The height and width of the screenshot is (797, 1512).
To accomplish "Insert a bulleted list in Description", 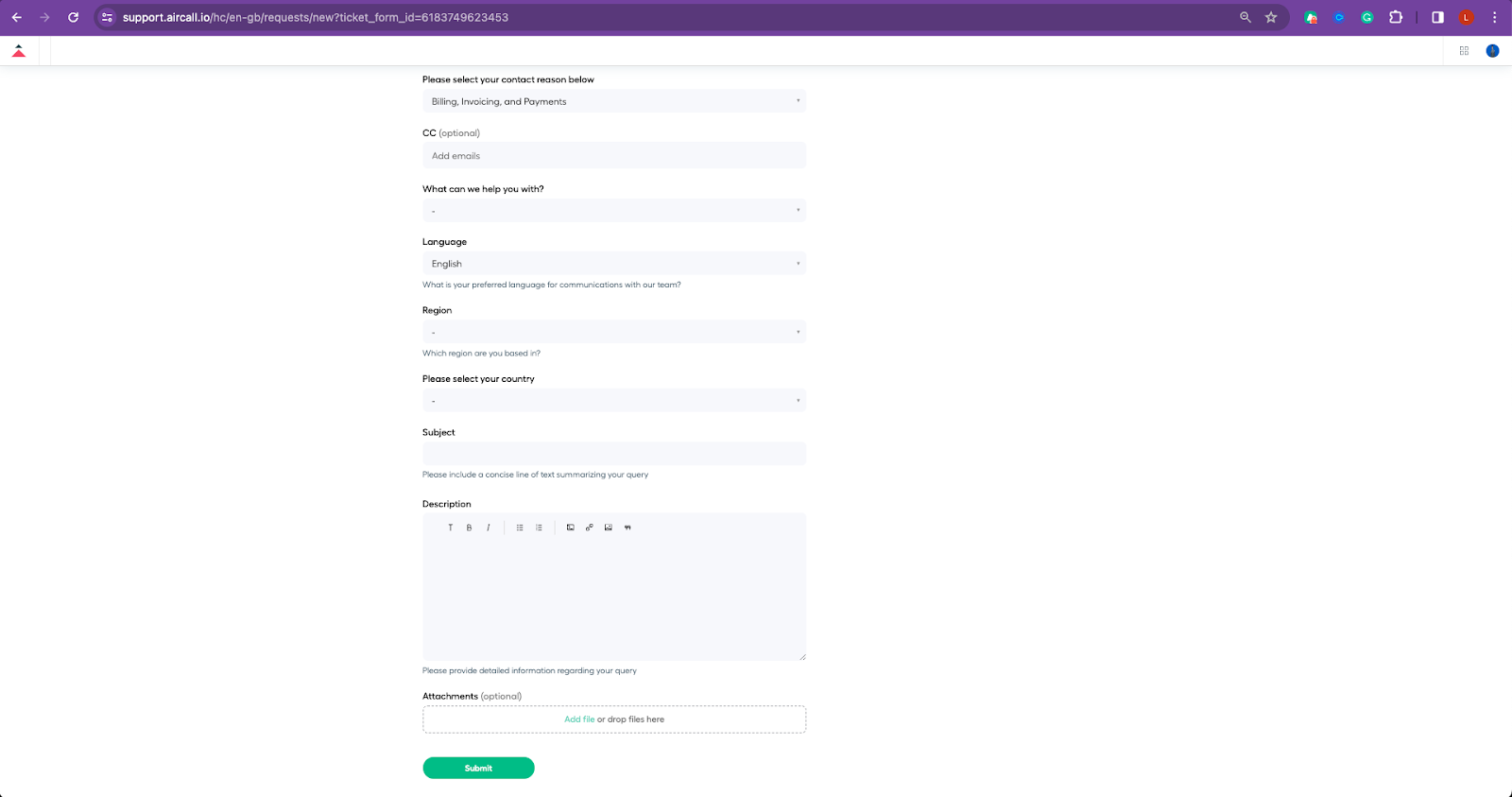I will [x=520, y=528].
